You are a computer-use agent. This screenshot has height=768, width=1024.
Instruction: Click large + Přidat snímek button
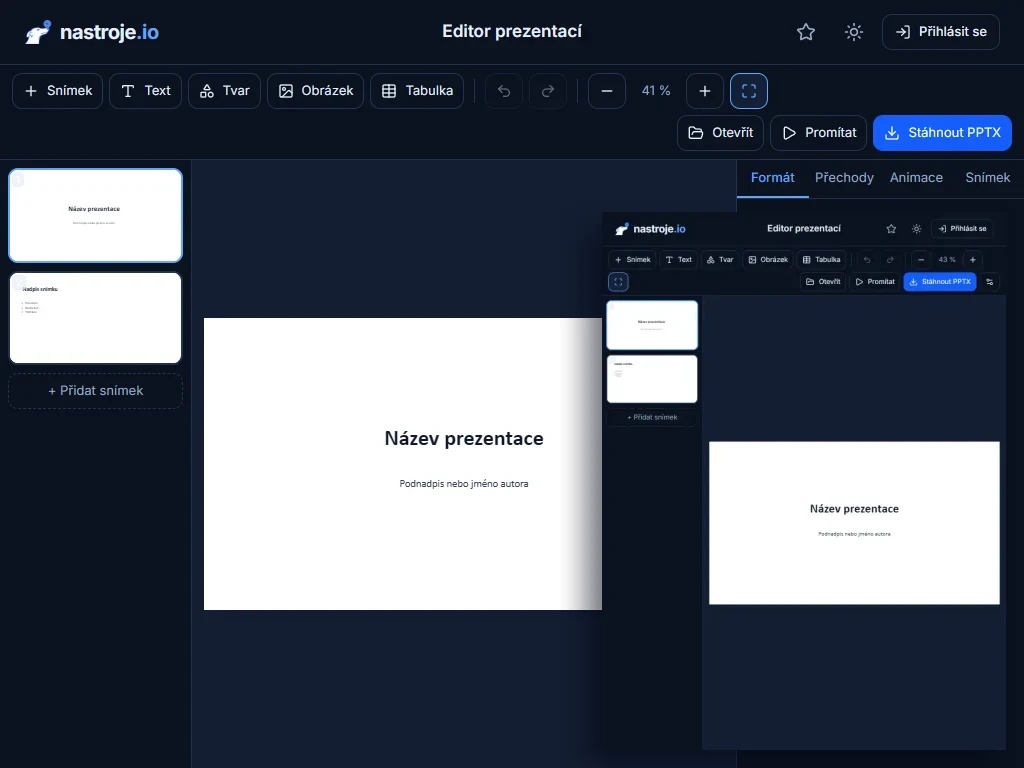[x=95, y=391]
